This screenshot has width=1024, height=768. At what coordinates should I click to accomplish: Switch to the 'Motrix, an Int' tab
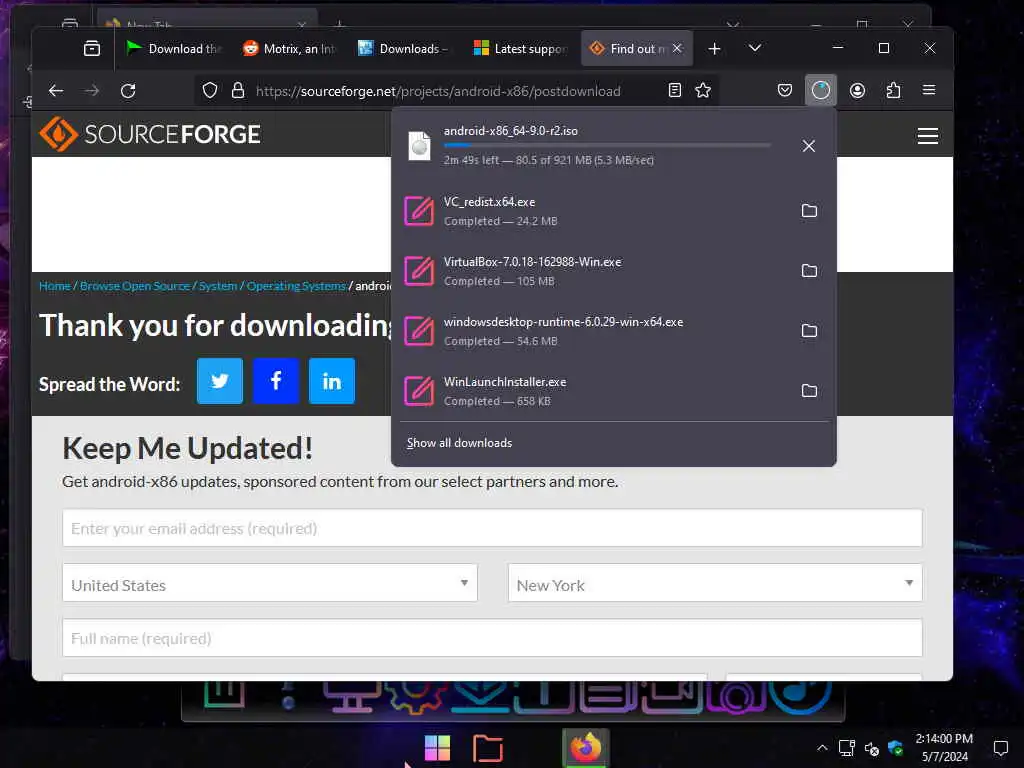pos(289,48)
